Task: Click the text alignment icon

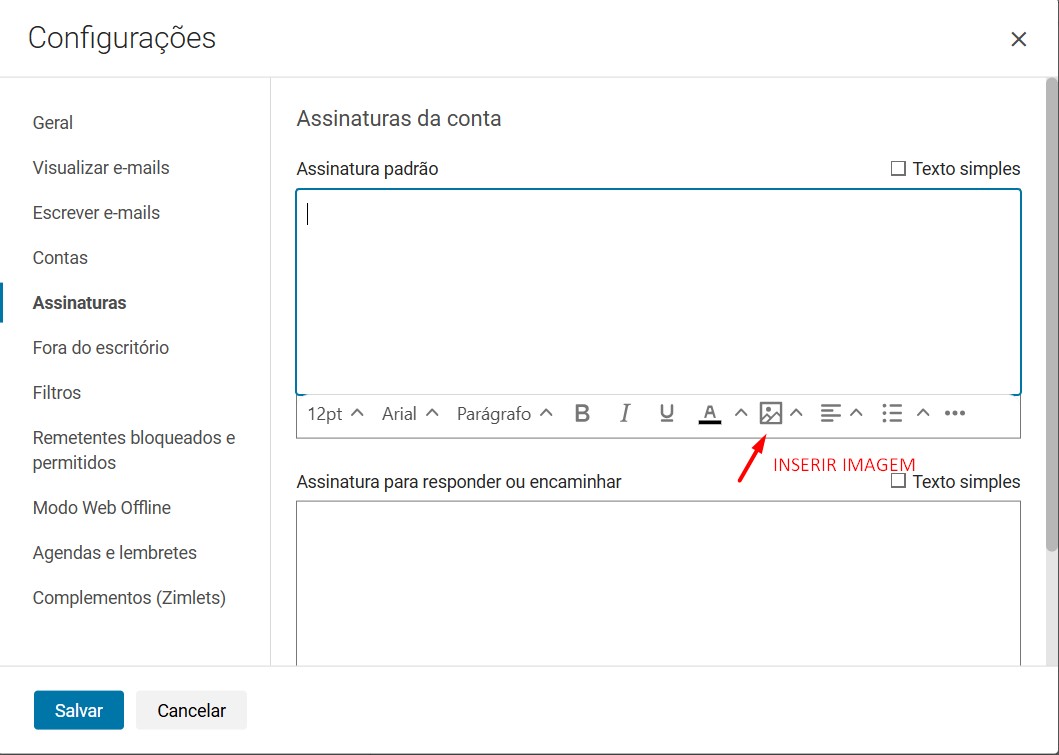Action: point(830,413)
